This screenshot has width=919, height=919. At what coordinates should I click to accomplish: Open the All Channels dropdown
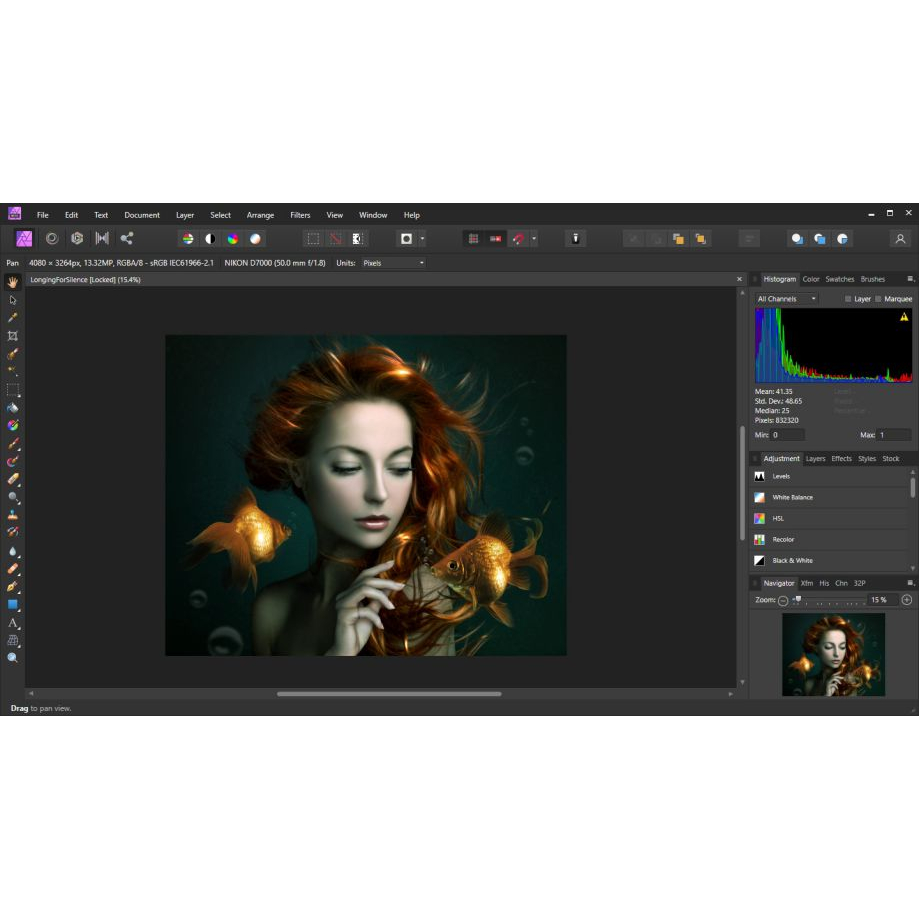point(787,299)
